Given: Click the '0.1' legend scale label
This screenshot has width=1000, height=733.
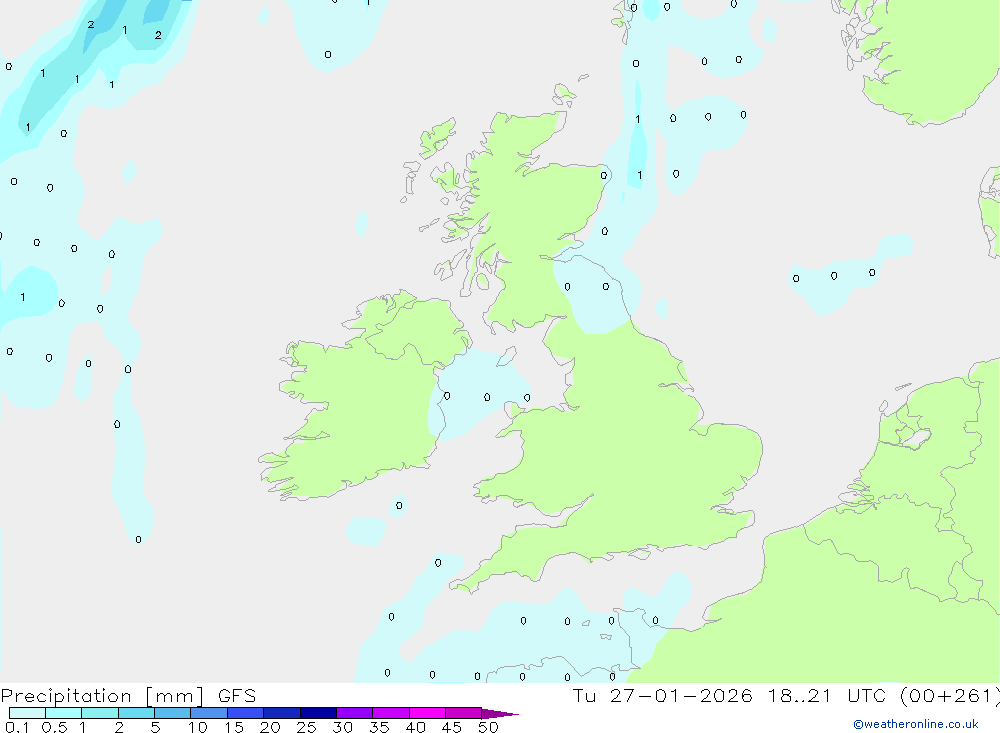Looking at the screenshot, I should tap(17, 727).
